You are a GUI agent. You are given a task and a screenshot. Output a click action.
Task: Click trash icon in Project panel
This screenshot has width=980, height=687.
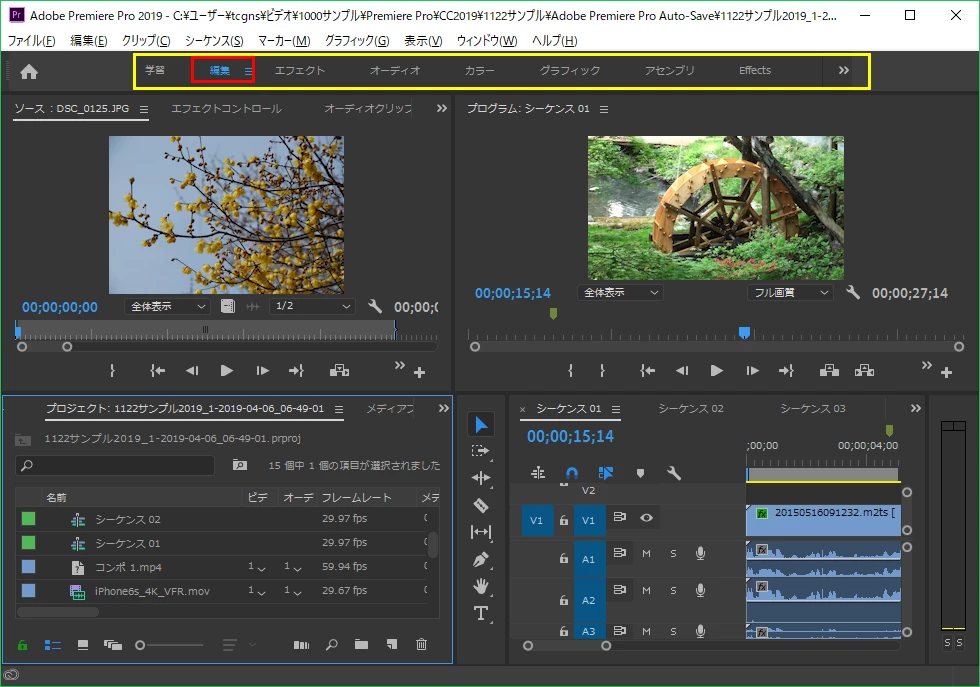421,645
